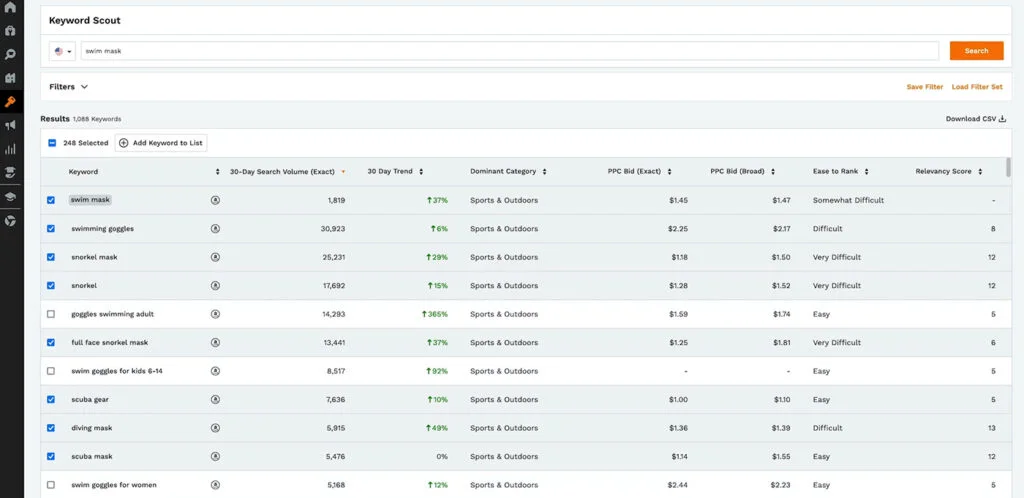Screen dimensions: 1024x498
Task: Uncheck the scuba gear checkbox
Action: click(51, 399)
